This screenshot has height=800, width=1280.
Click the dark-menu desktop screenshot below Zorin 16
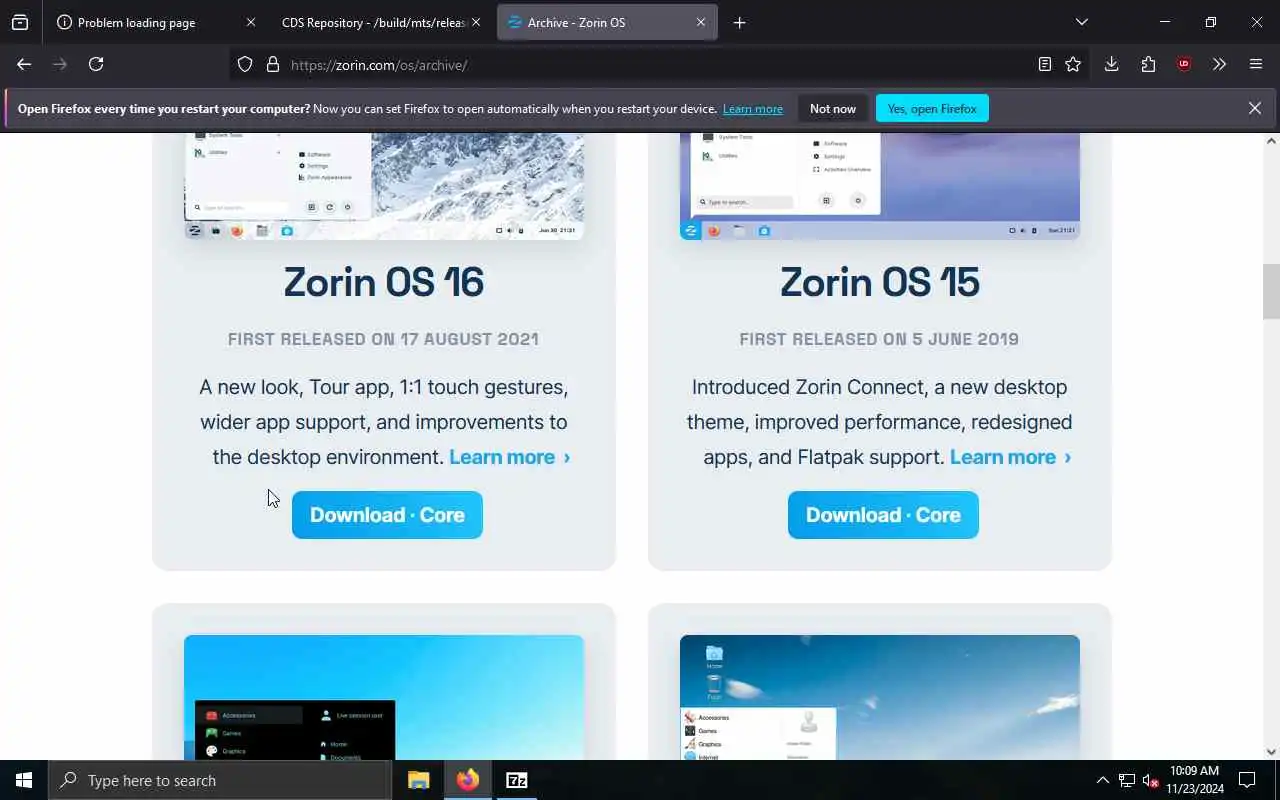[x=384, y=697]
